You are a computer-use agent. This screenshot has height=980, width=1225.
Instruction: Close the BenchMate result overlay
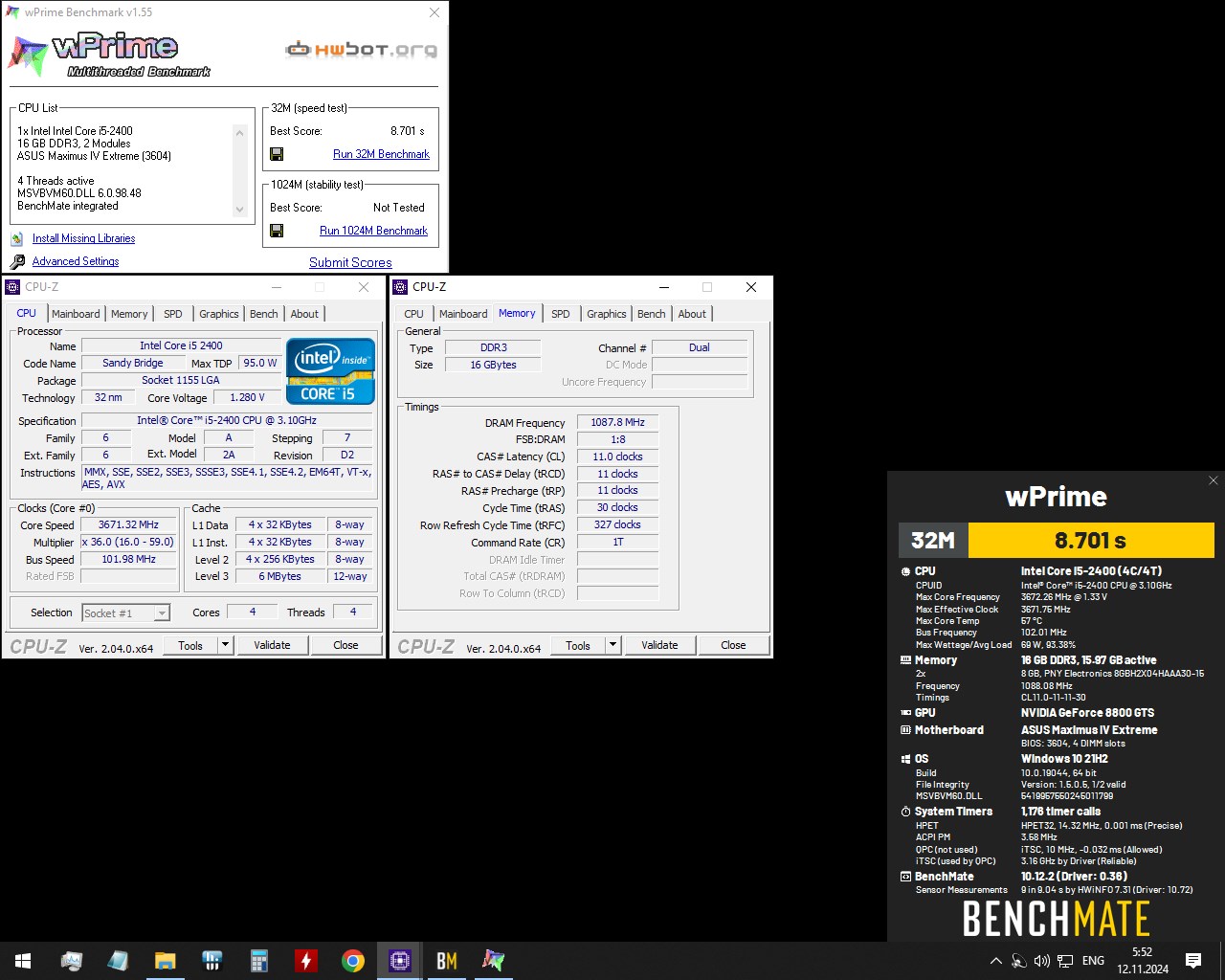[x=1214, y=480]
